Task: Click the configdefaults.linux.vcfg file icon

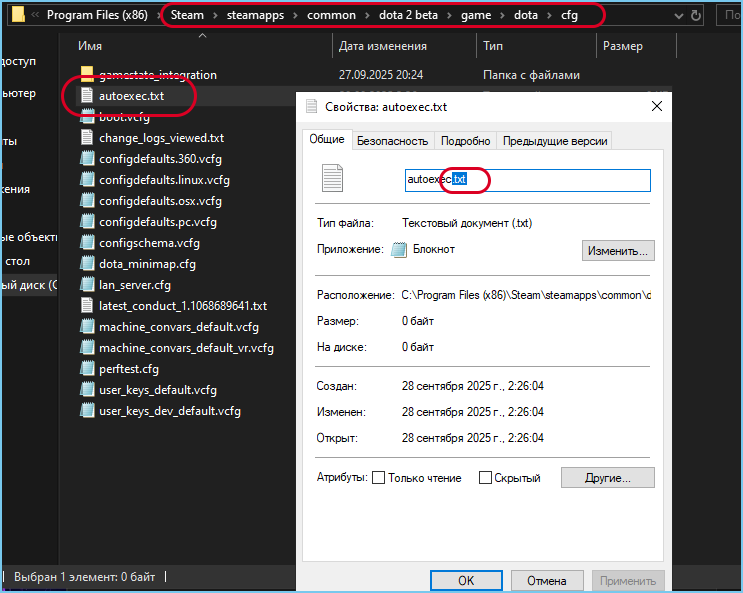Action: [x=87, y=180]
